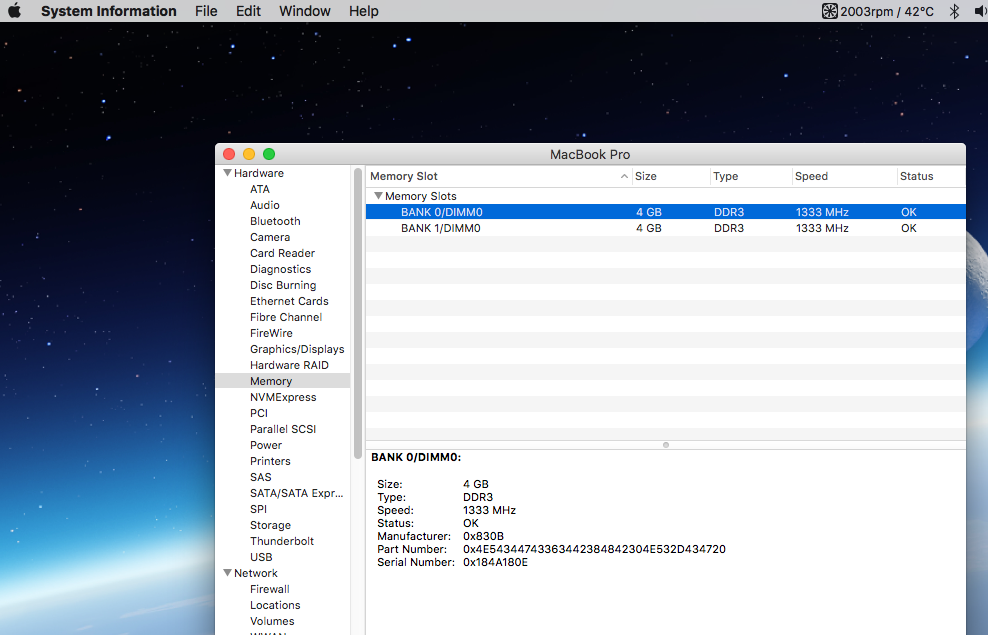Click the MacBook Pro window title

point(590,154)
